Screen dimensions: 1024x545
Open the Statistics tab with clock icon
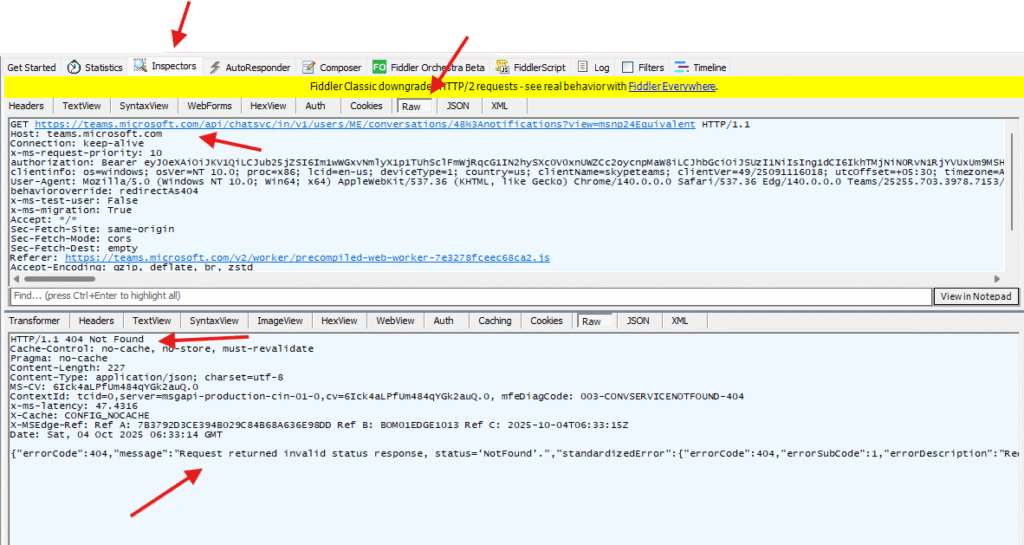click(x=74, y=68)
